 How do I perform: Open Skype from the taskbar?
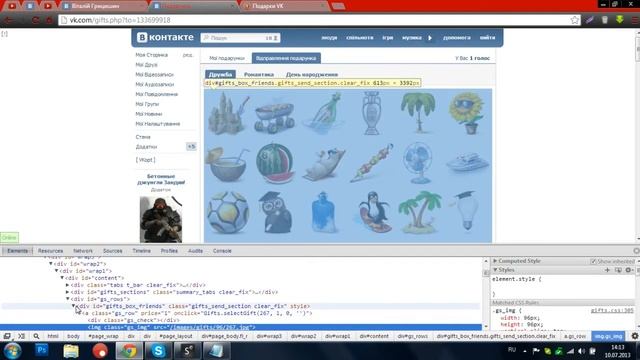158,350
